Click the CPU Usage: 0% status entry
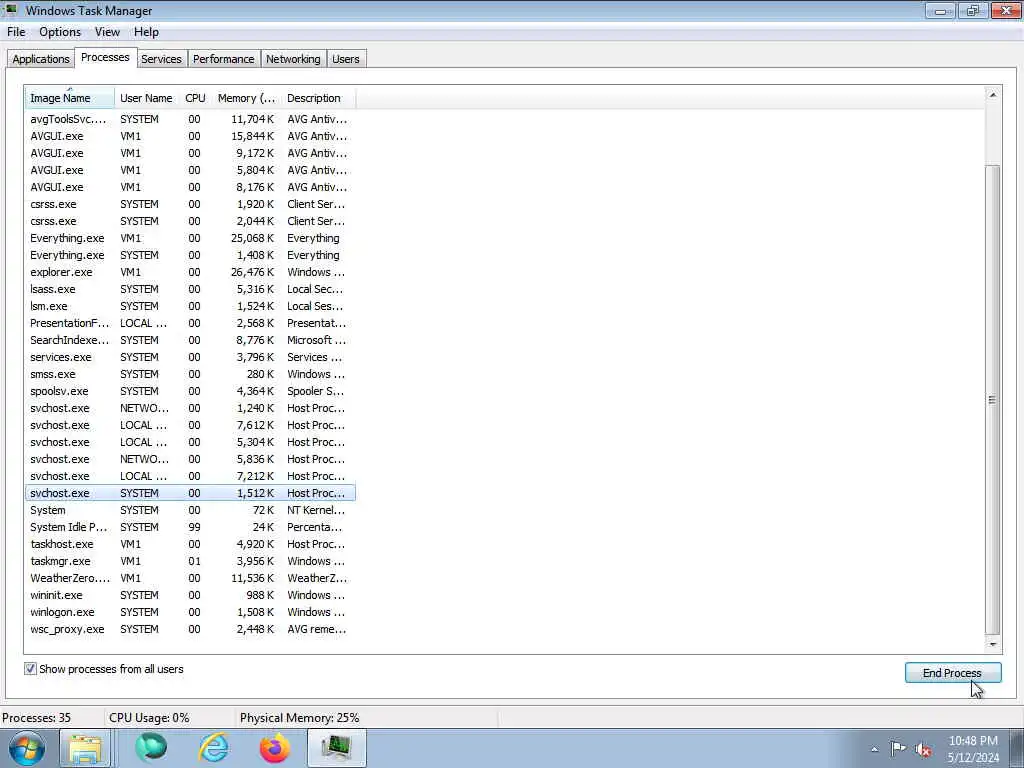The height and width of the screenshot is (768, 1024). 150,718
